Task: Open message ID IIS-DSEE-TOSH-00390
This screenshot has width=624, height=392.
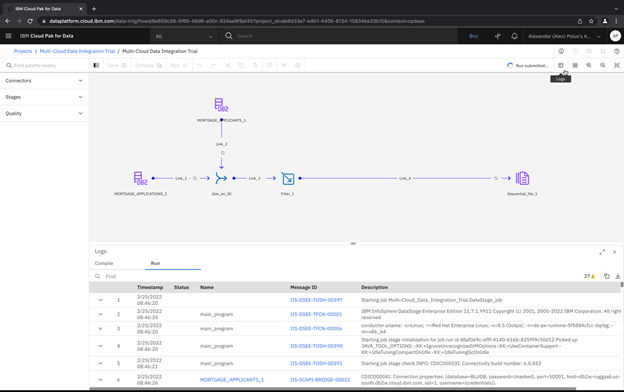Action: click(316, 346)
